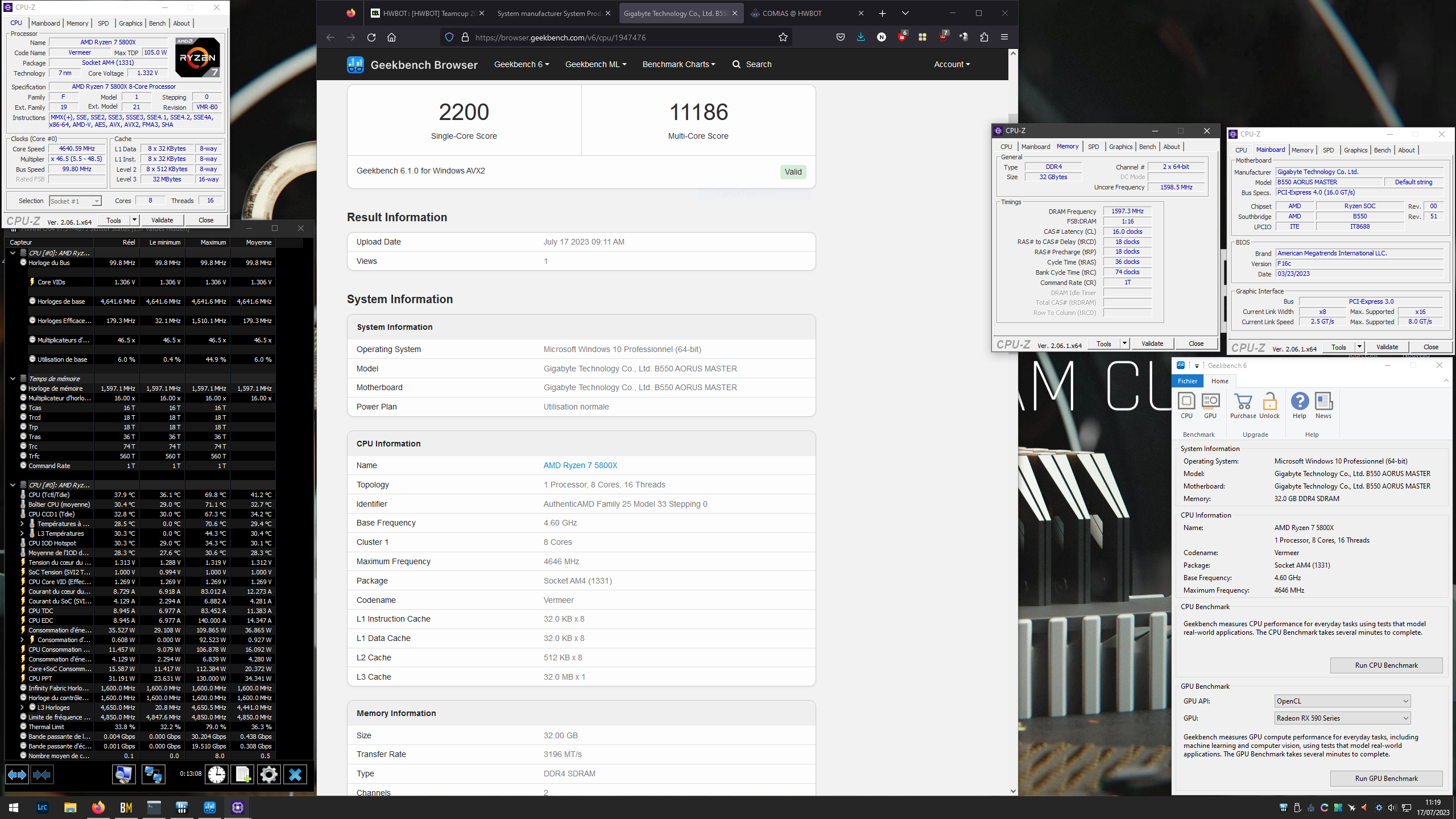This screenshot has height=819, width=1456.
Task: Bookmark page with star icon in address bar
Action: 783,37
